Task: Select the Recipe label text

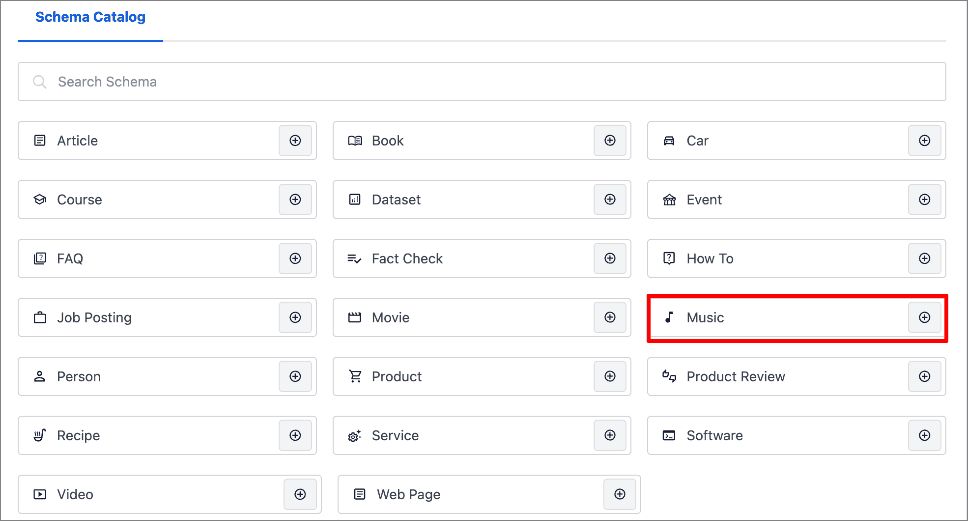Action: [78, 435]
